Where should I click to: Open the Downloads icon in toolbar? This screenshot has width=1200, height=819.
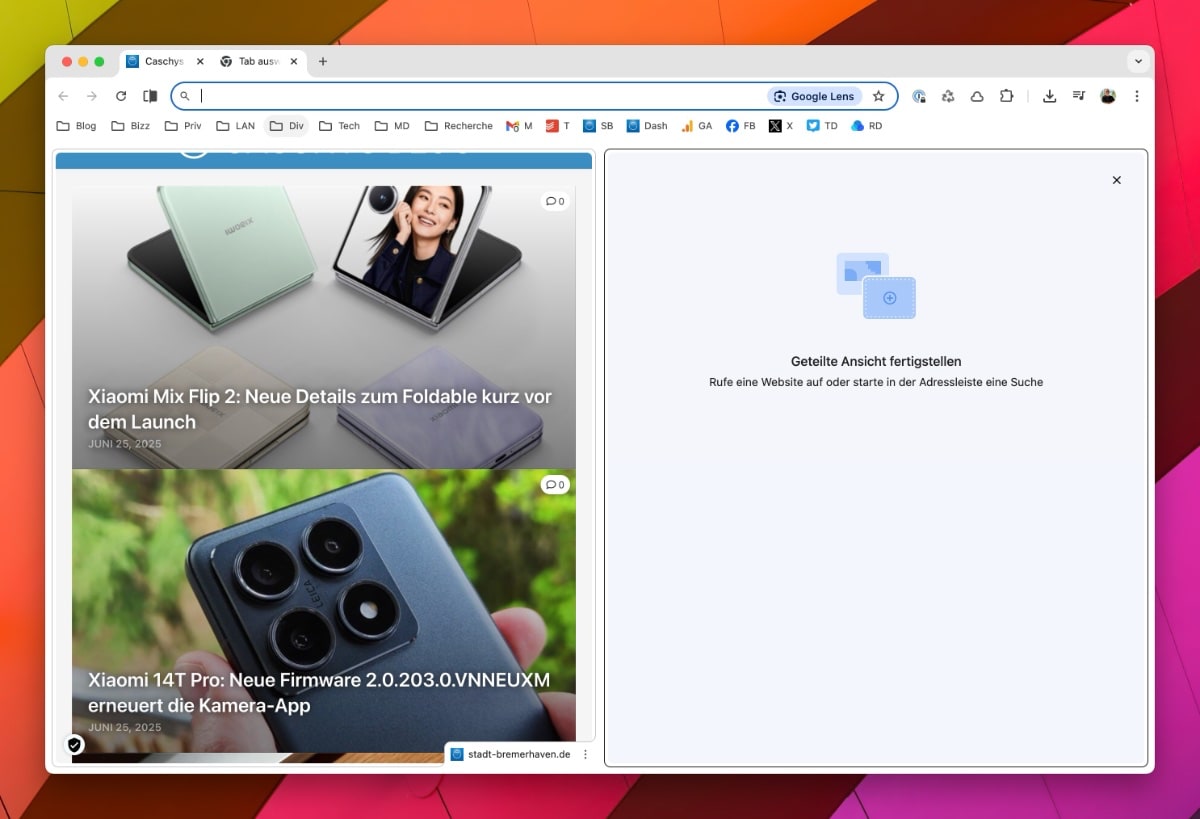pyautogui.click(x=1049, y=96)
